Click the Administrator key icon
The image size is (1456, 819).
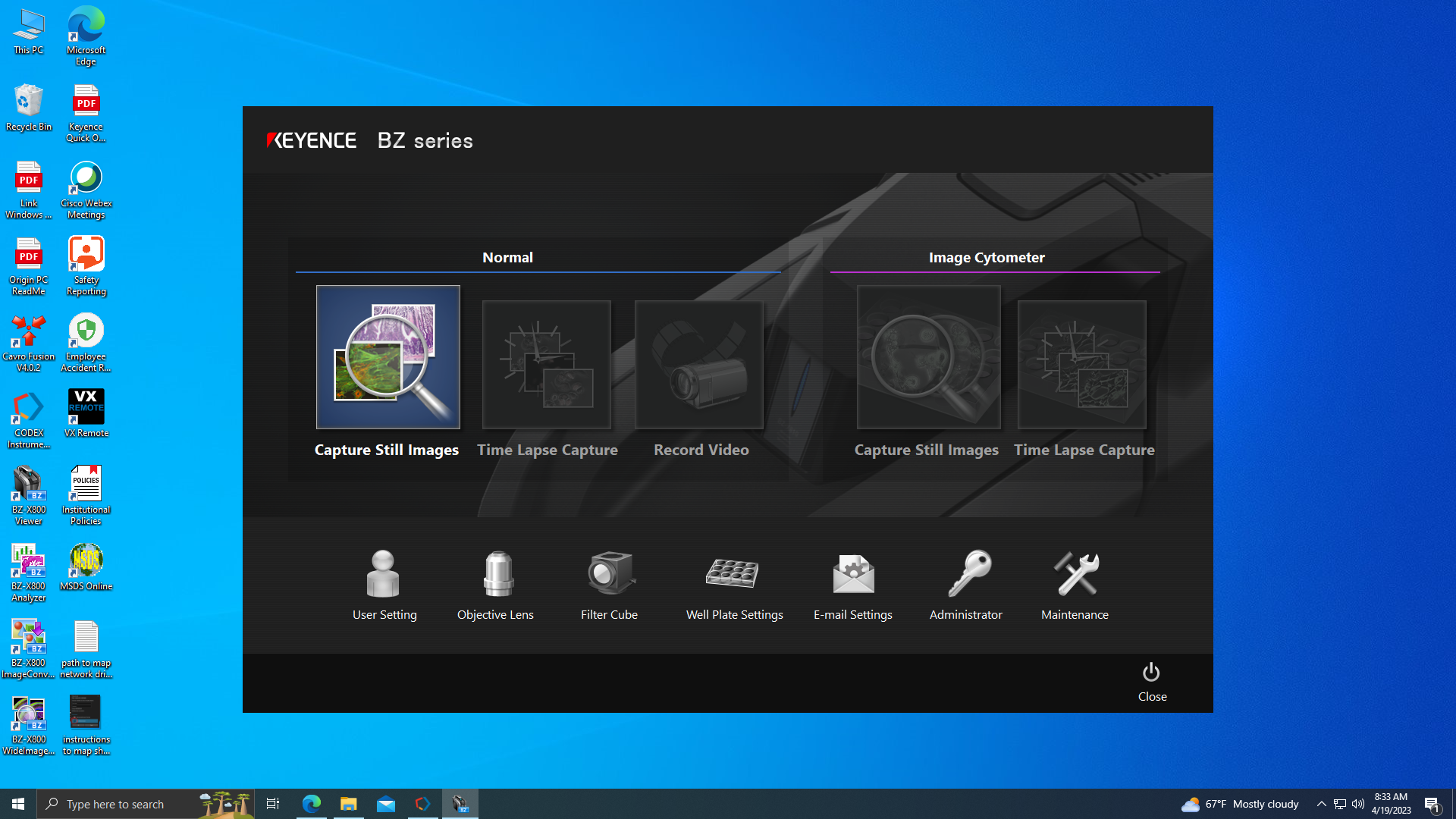coord(968,574)
